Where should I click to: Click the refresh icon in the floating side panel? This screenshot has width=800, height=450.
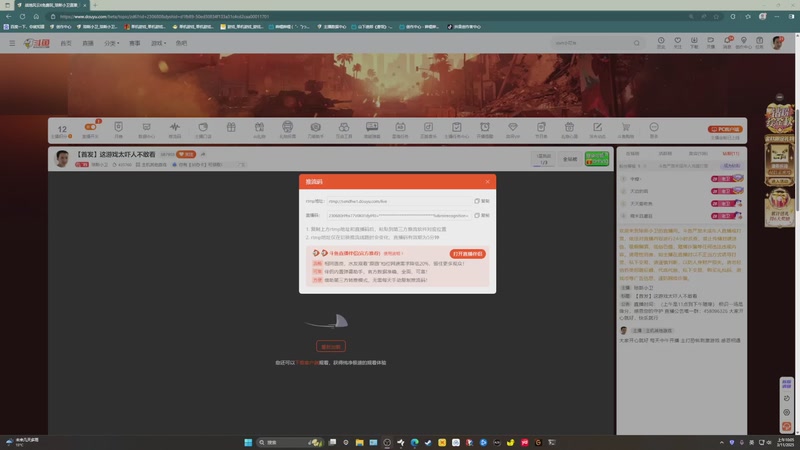coord(786,398)
